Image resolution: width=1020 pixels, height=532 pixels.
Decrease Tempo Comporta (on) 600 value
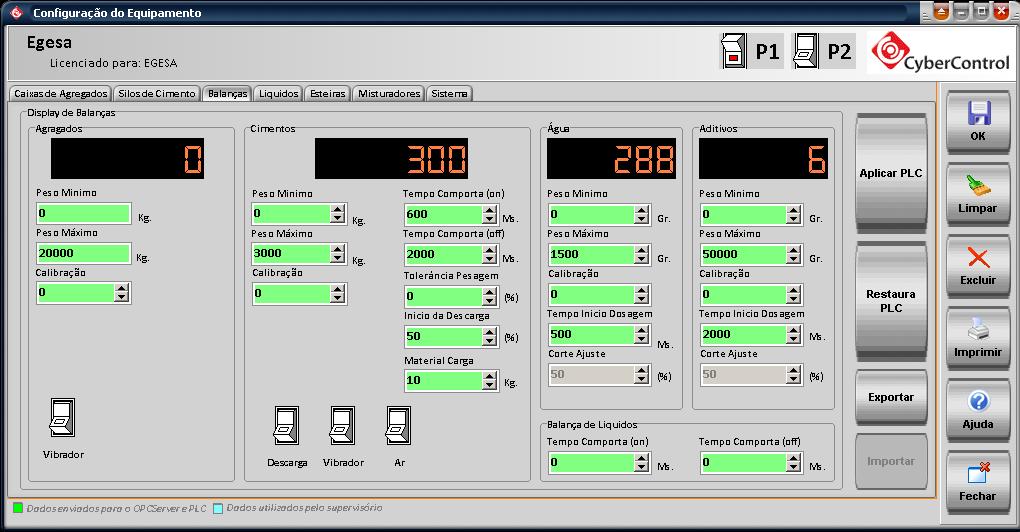(489, 219)
